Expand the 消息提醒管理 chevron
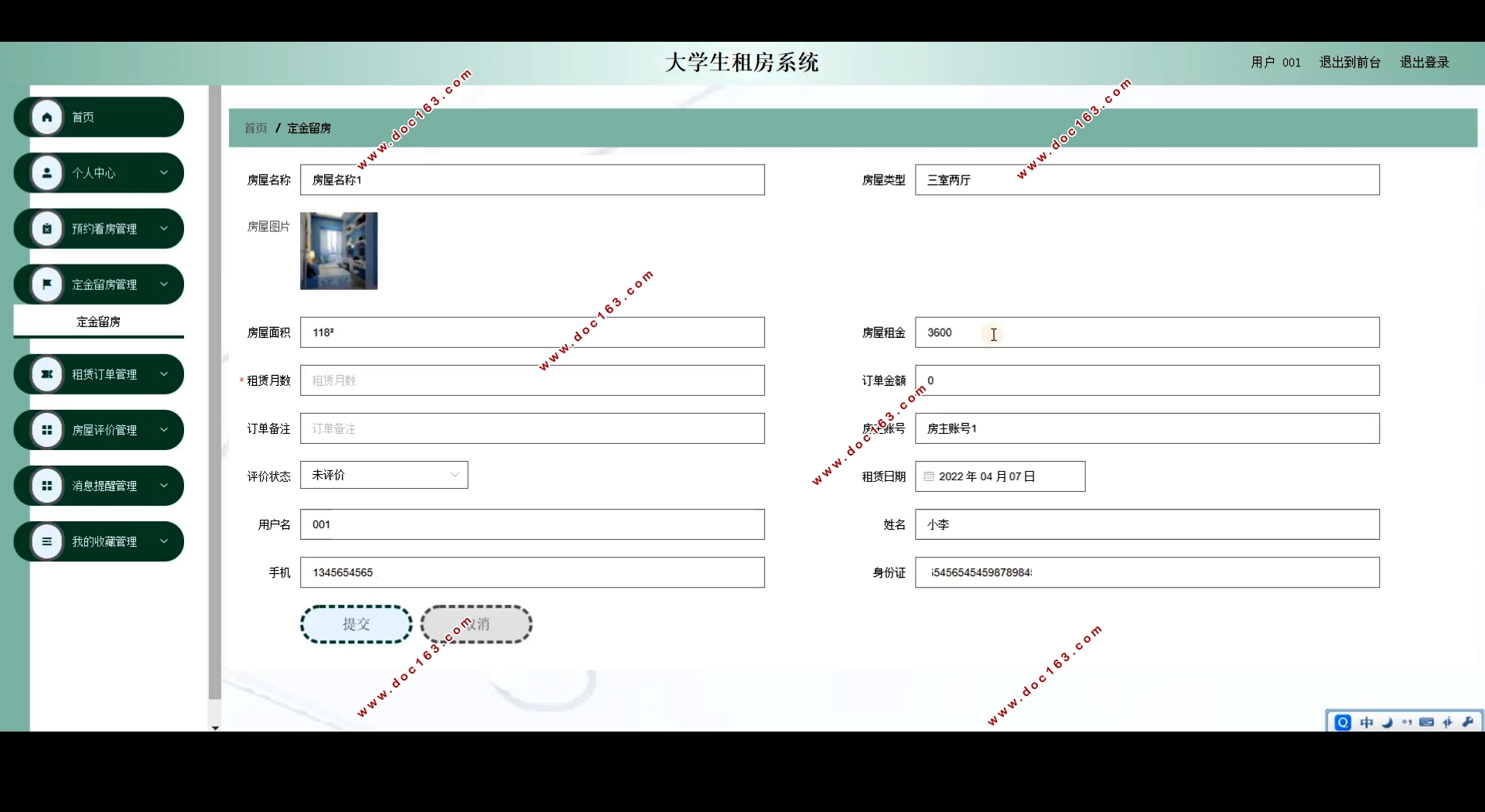 164,485
